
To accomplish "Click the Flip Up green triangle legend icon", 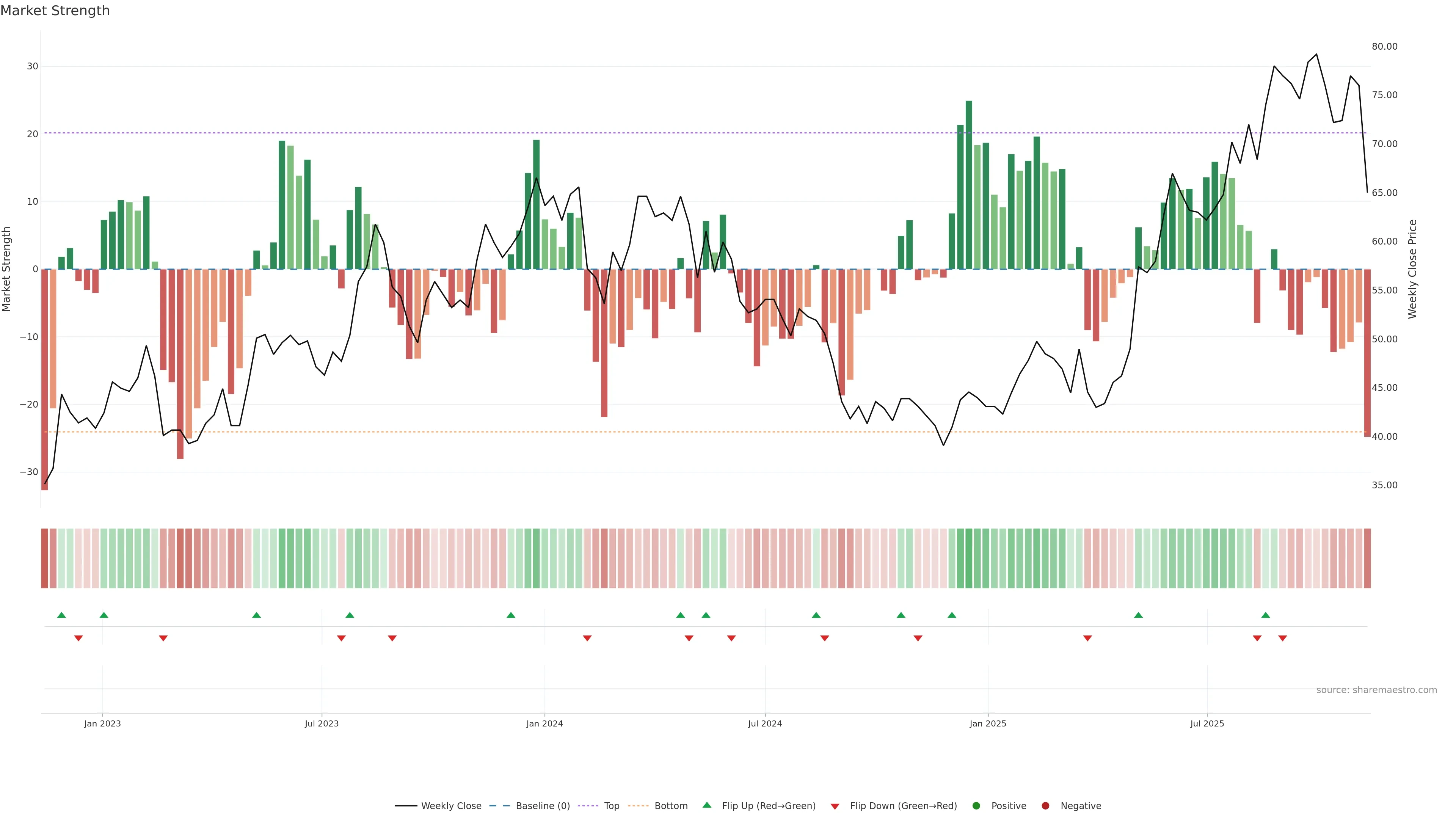I will coord(706,805).
